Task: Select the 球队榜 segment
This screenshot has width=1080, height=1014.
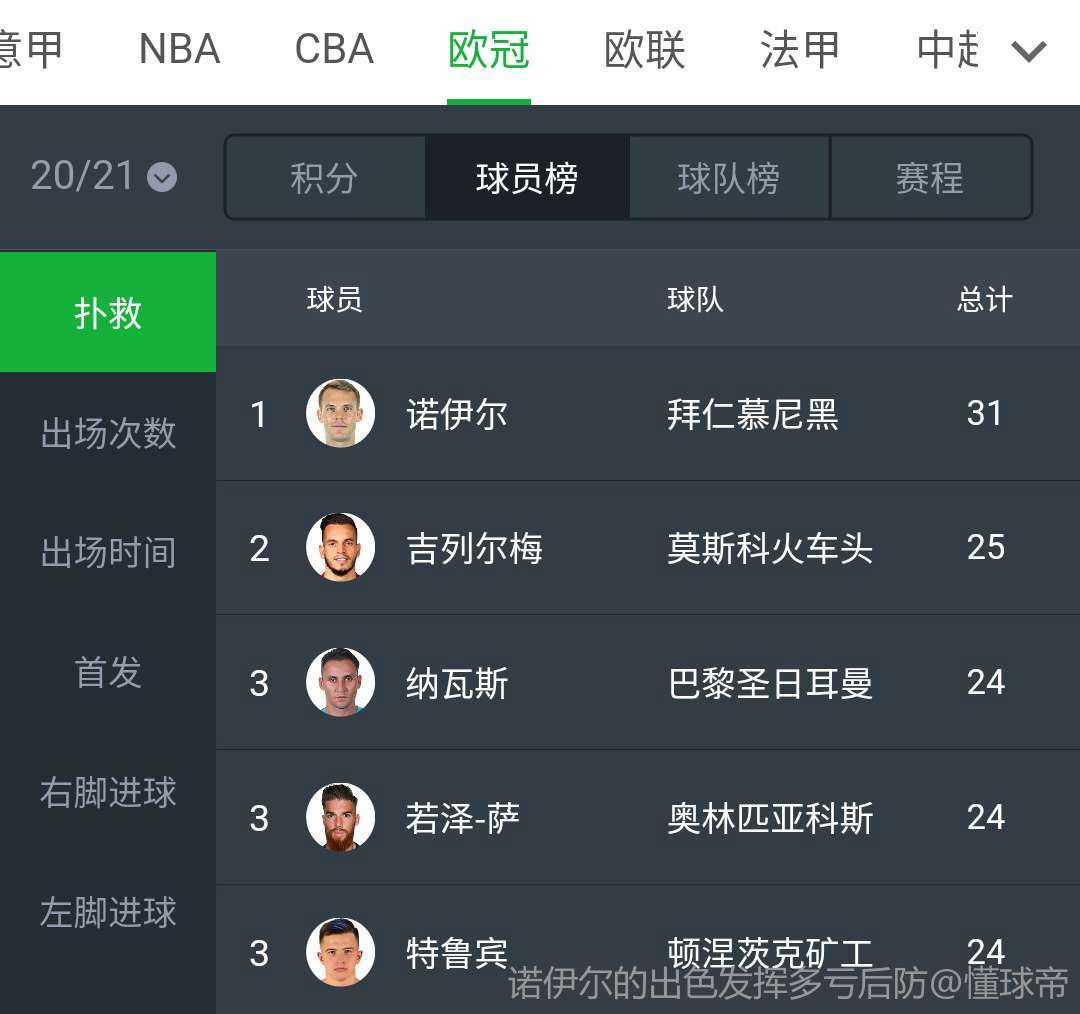Action: pos(729,178)
